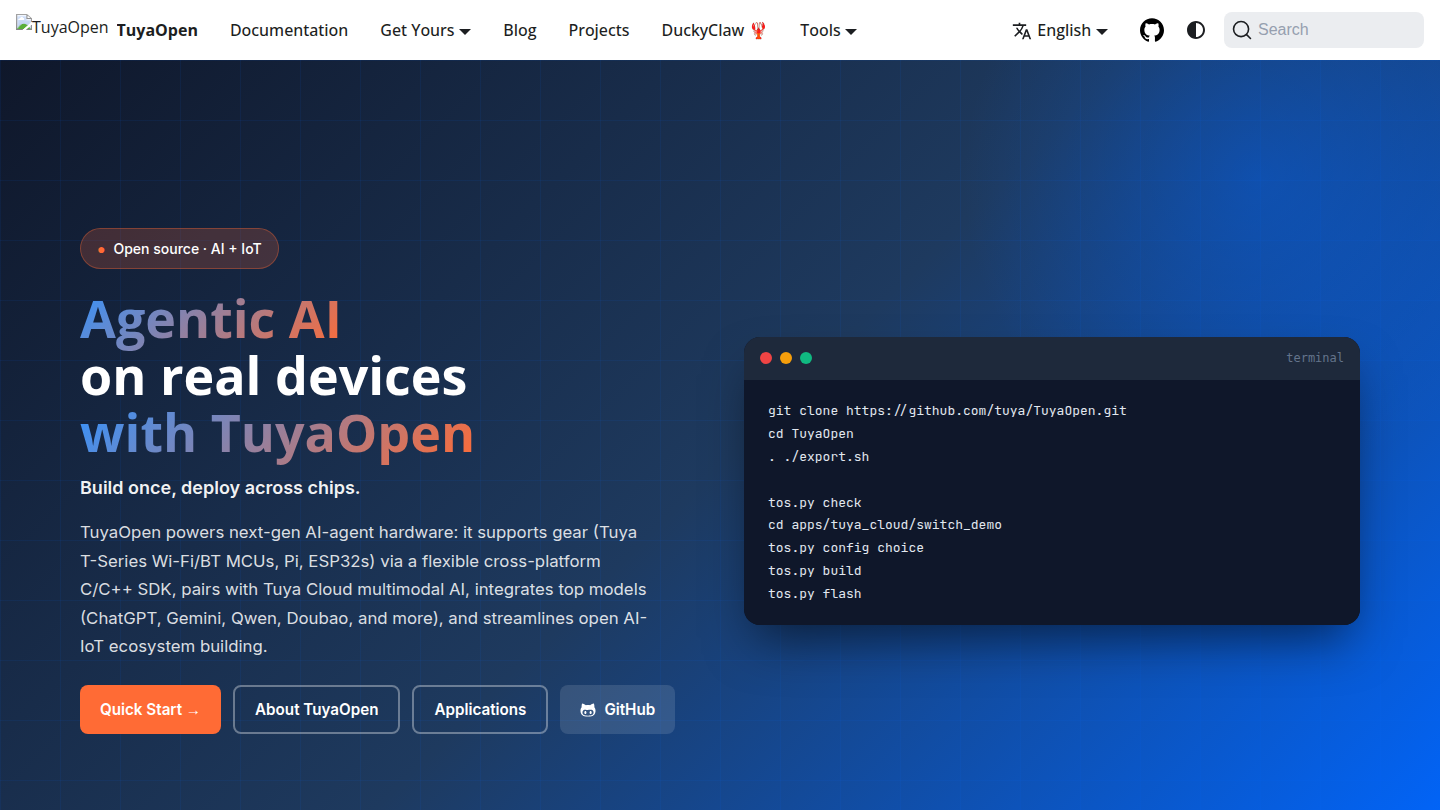Focus the Search input field
The width and height of the screenshot is (1440, 810).
(1324, 30)
